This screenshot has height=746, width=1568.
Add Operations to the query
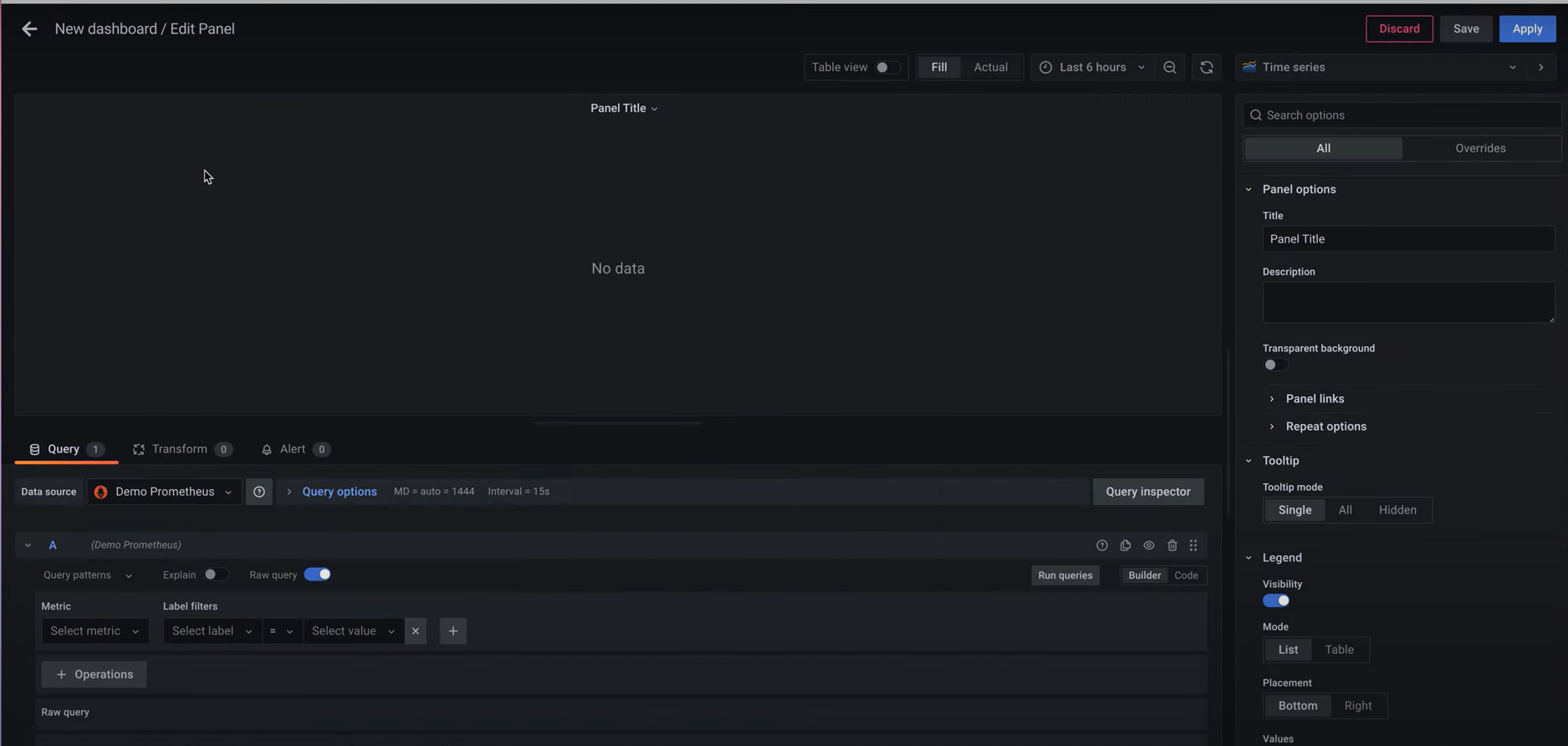[x=94, y=675]
